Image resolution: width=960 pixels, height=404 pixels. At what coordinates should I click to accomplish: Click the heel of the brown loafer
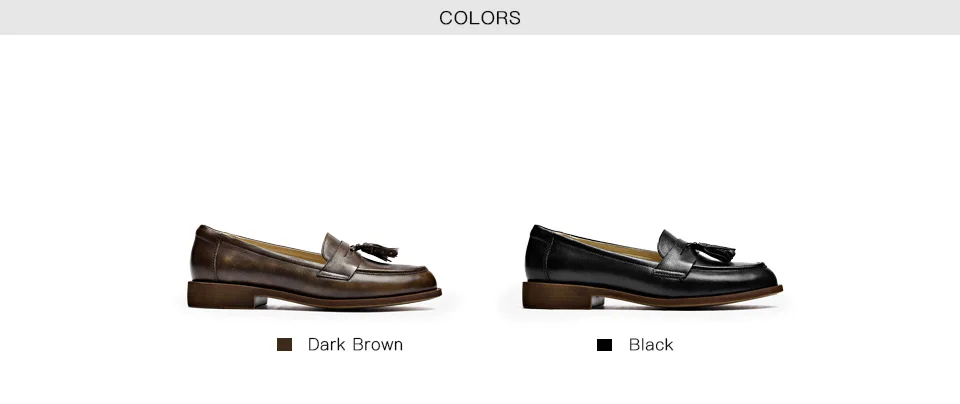tap(220, 295)
